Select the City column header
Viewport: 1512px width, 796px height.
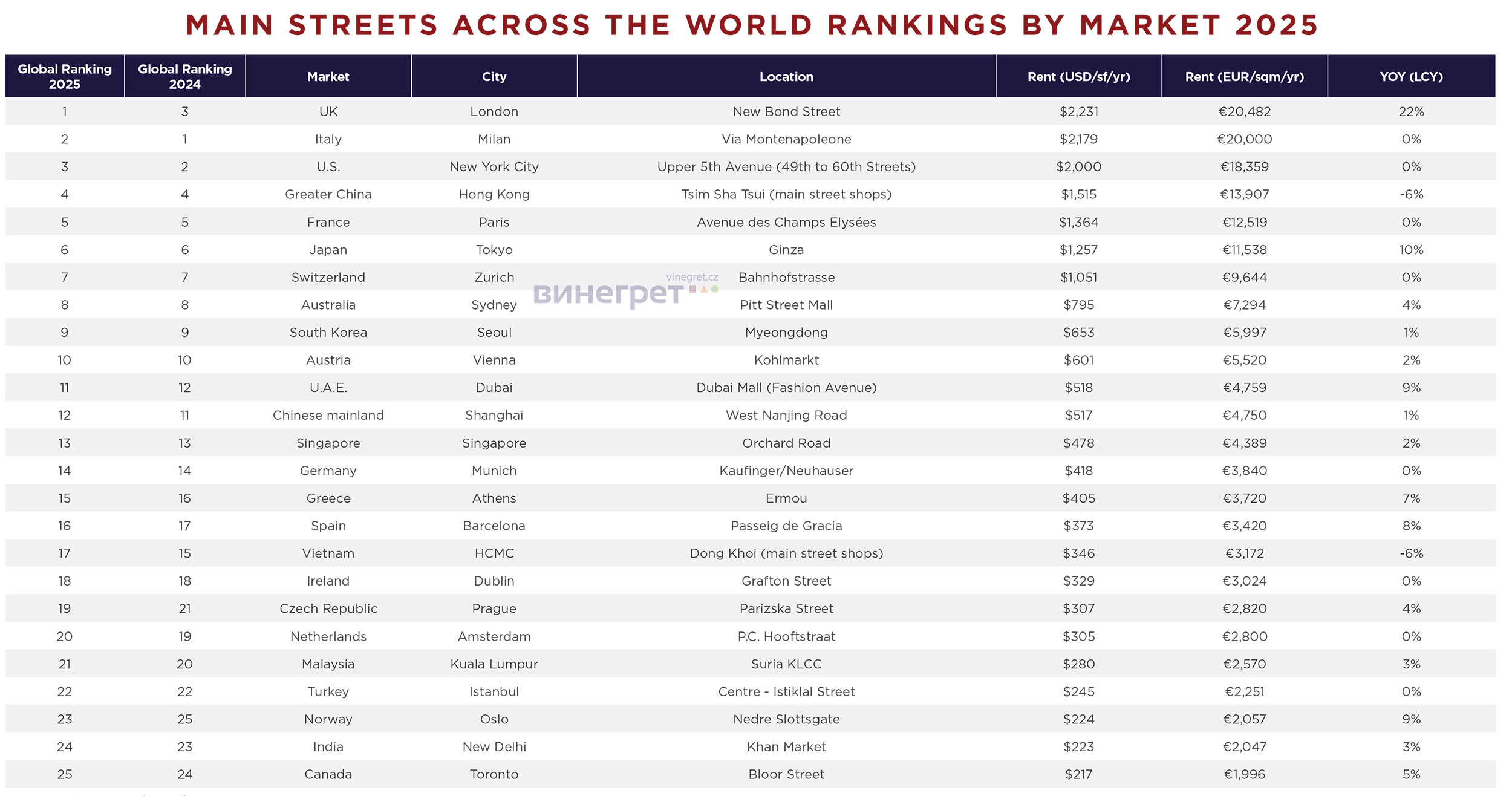point(494,77)
